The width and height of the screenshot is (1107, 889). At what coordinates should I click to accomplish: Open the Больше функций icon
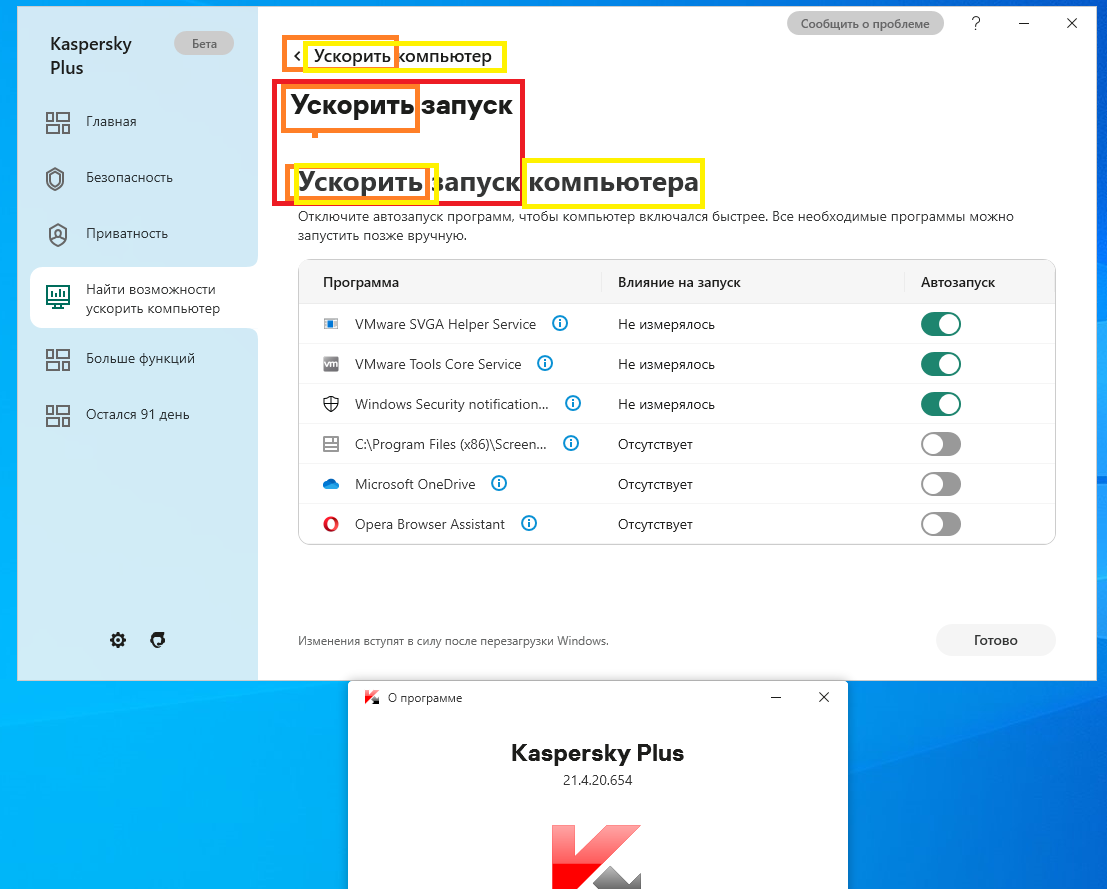[58, 359]
